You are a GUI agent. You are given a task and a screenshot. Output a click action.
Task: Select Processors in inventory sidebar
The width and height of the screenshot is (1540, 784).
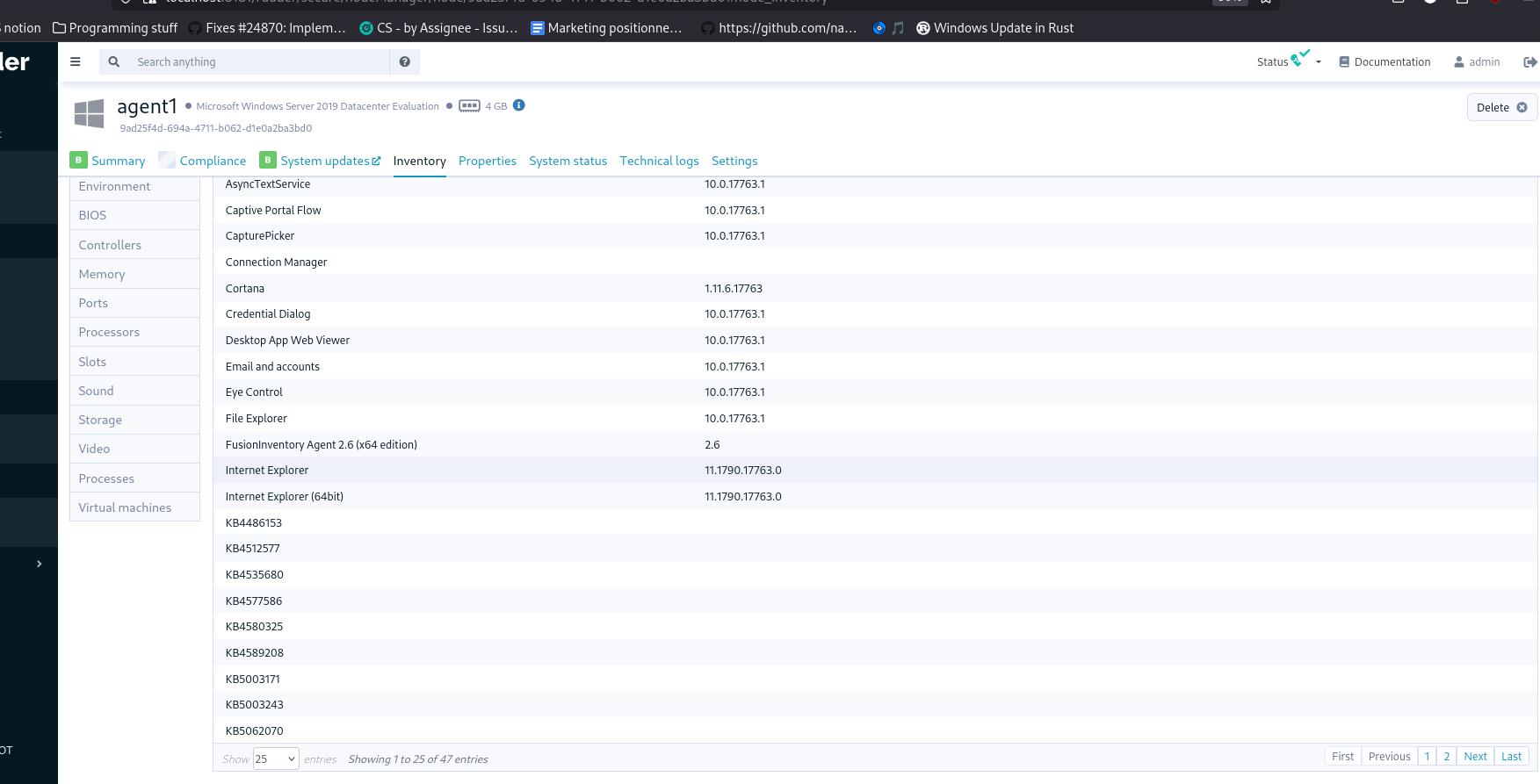[x=134, y=332]
